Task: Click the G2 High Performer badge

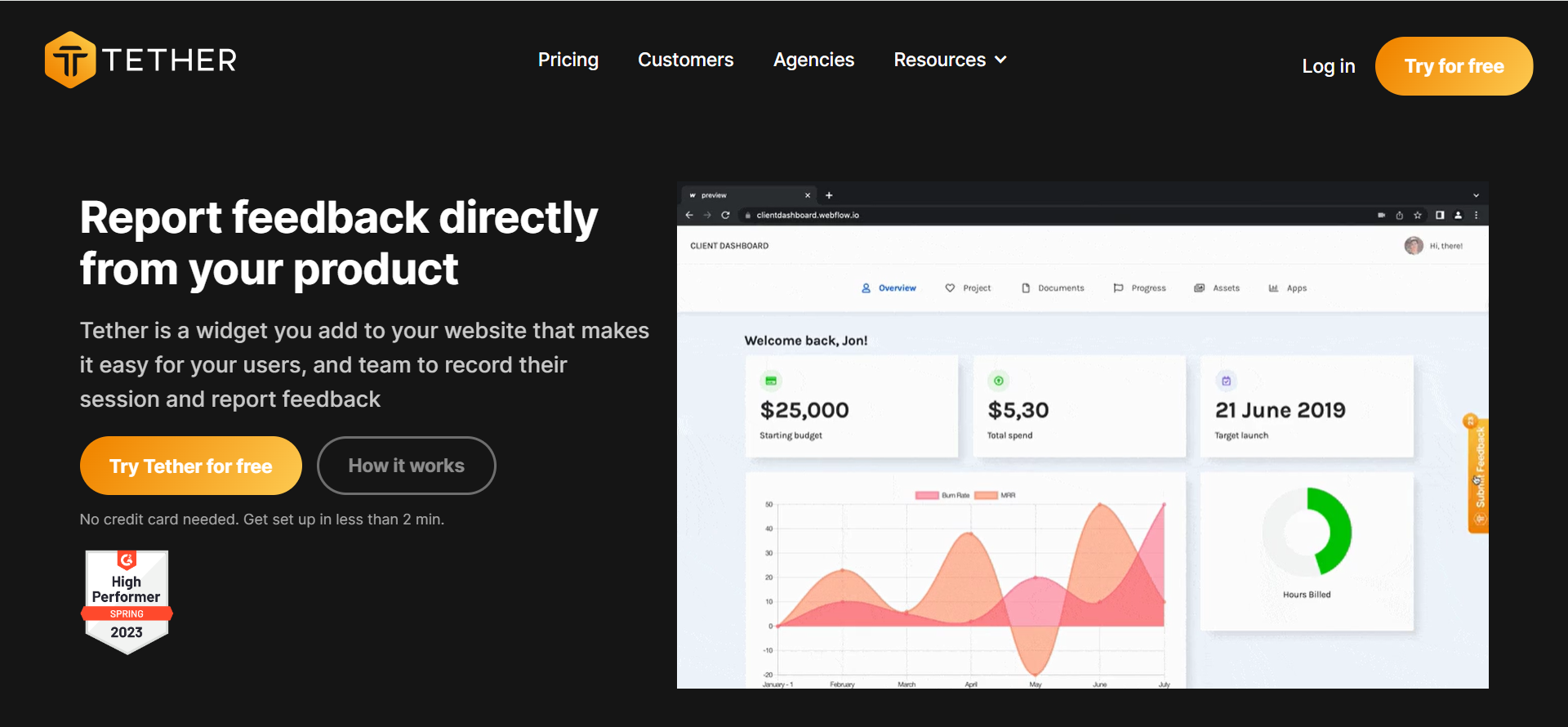Action: click(127, 601)
